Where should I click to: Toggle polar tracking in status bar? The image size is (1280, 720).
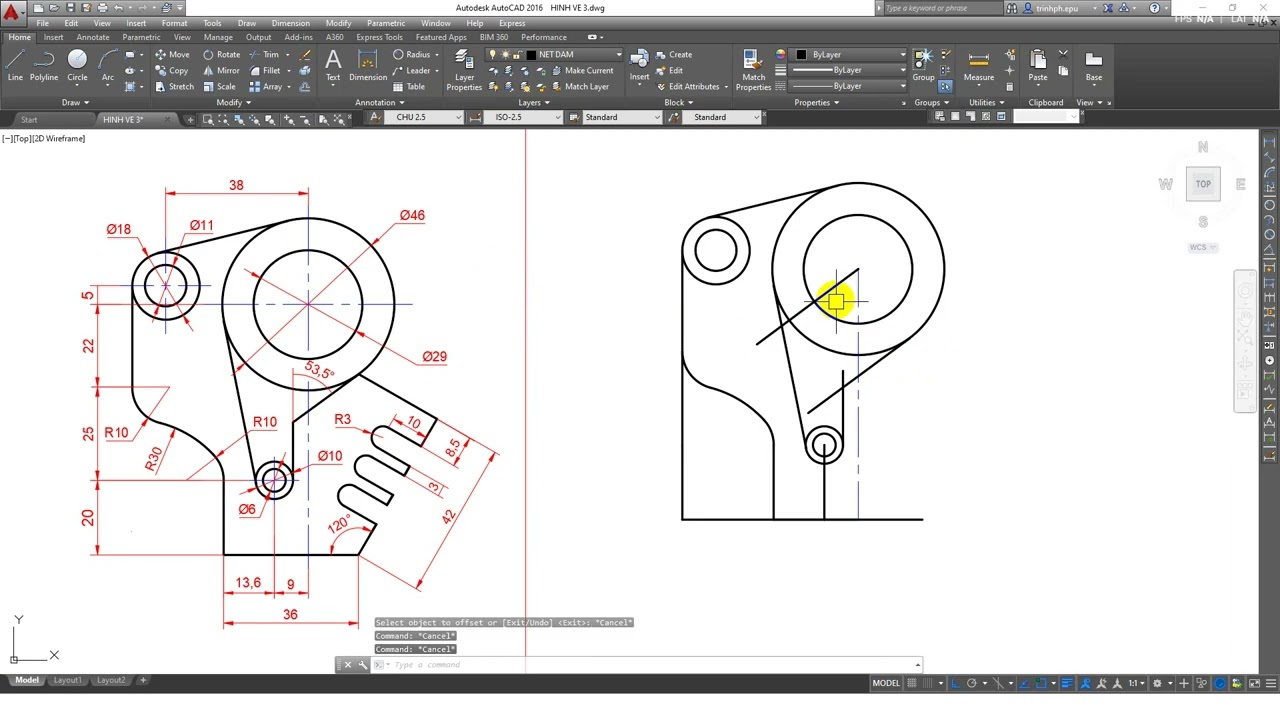point(971,684)
